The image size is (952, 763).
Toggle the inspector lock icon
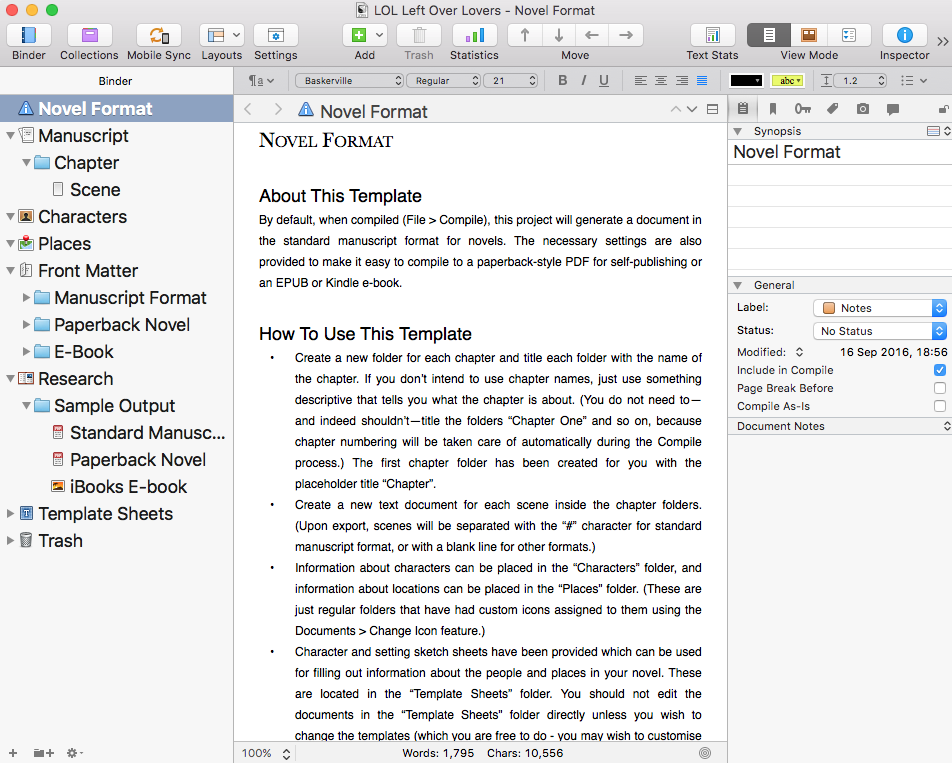(944, 109)
